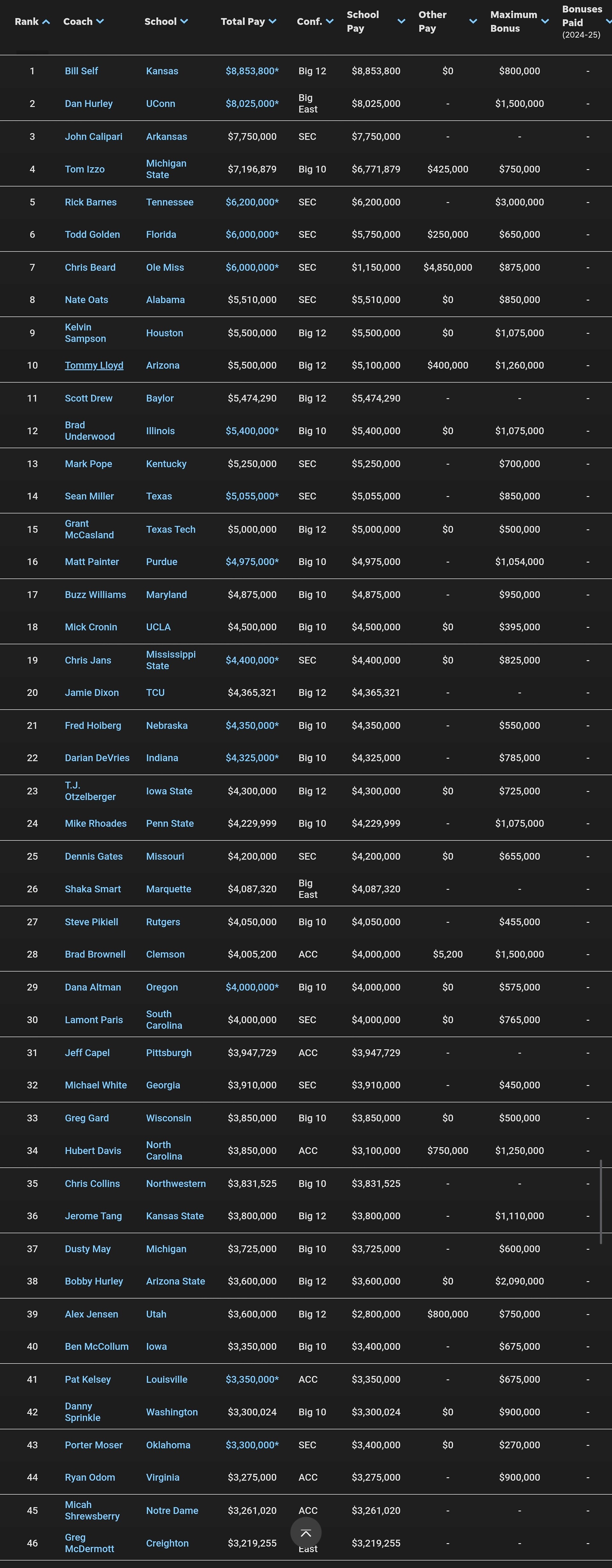Select coach John Calipari
Image resolution: width=612 pixels, height=1568 pixels.
[94, 136]
